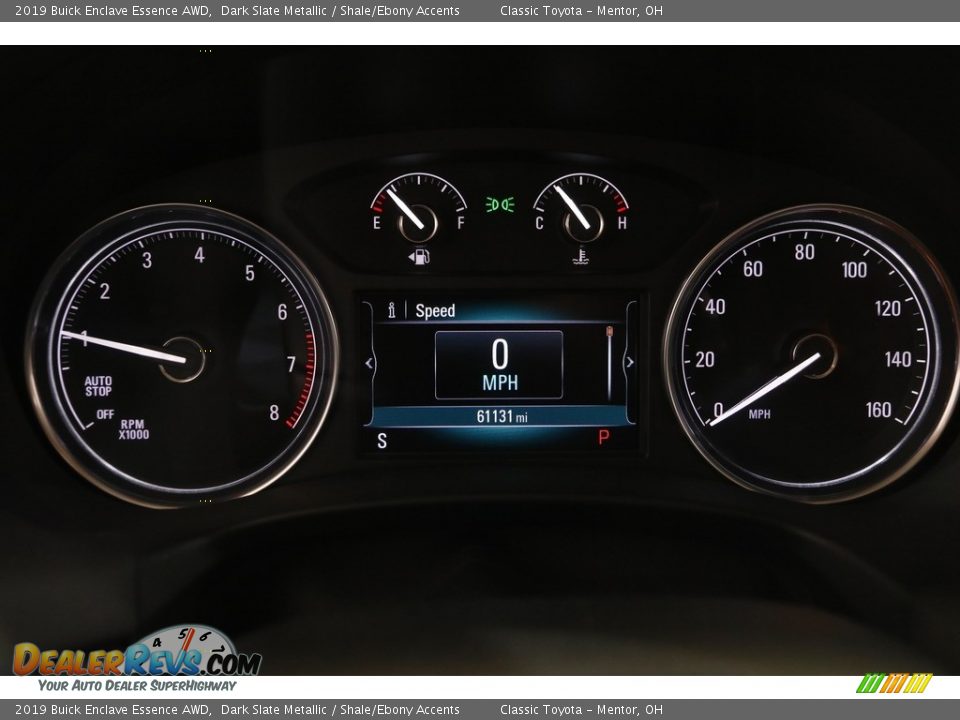The height and width of the screenshot is (720, 960).
Task: Click the green headlight indicator icon
Action: tap(500, 205)
